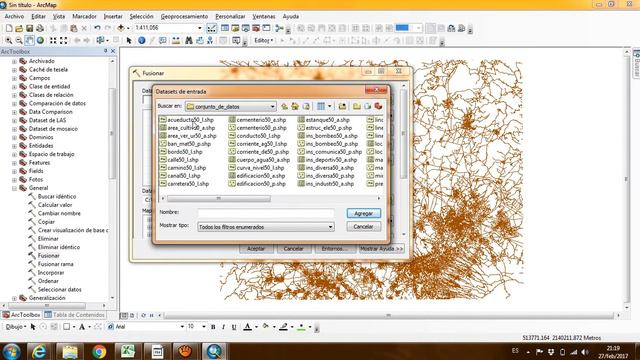Switch to the ArcToolbox tab

tap(22, 315)
